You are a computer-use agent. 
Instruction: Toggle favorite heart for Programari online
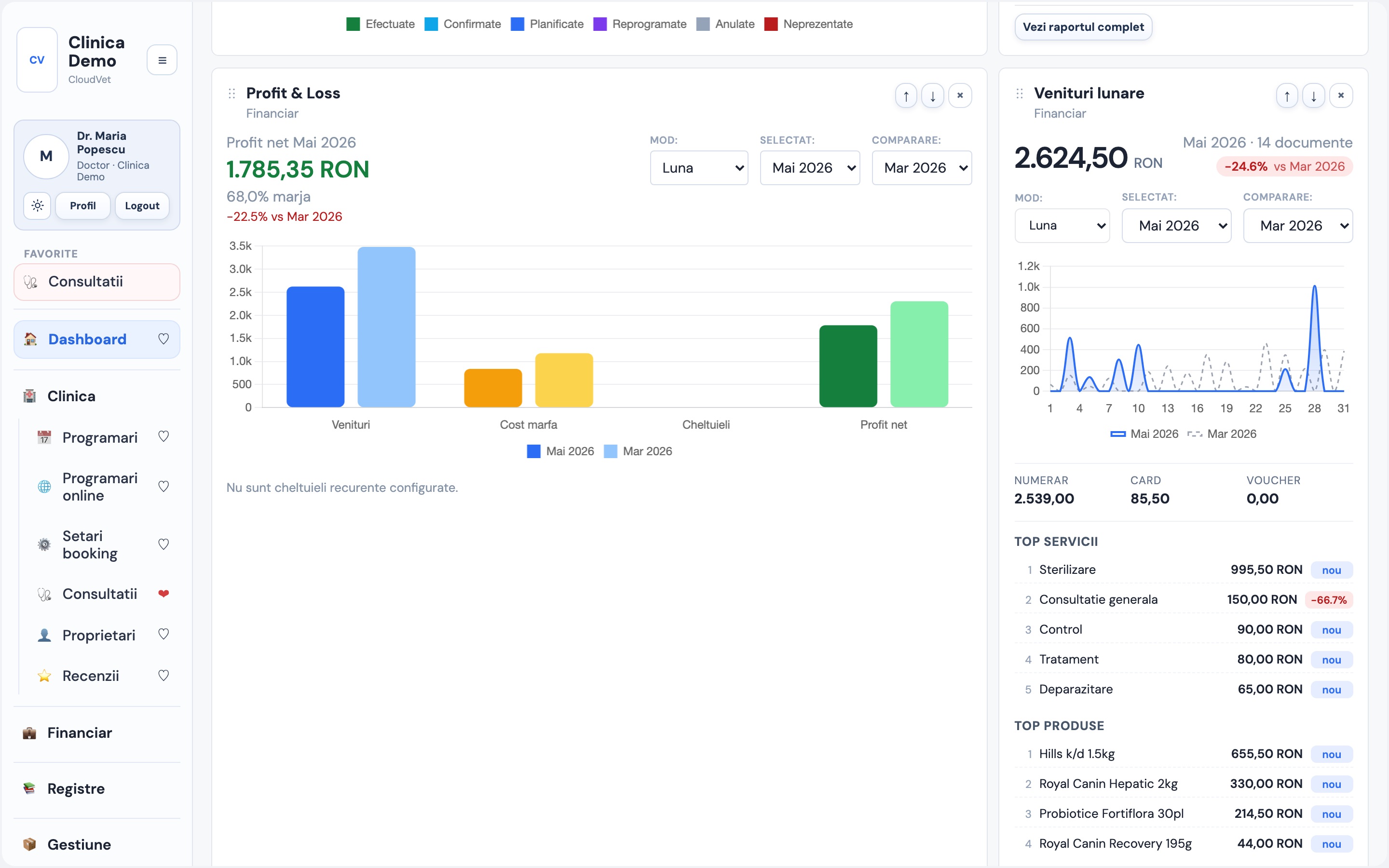click(163, 487)
